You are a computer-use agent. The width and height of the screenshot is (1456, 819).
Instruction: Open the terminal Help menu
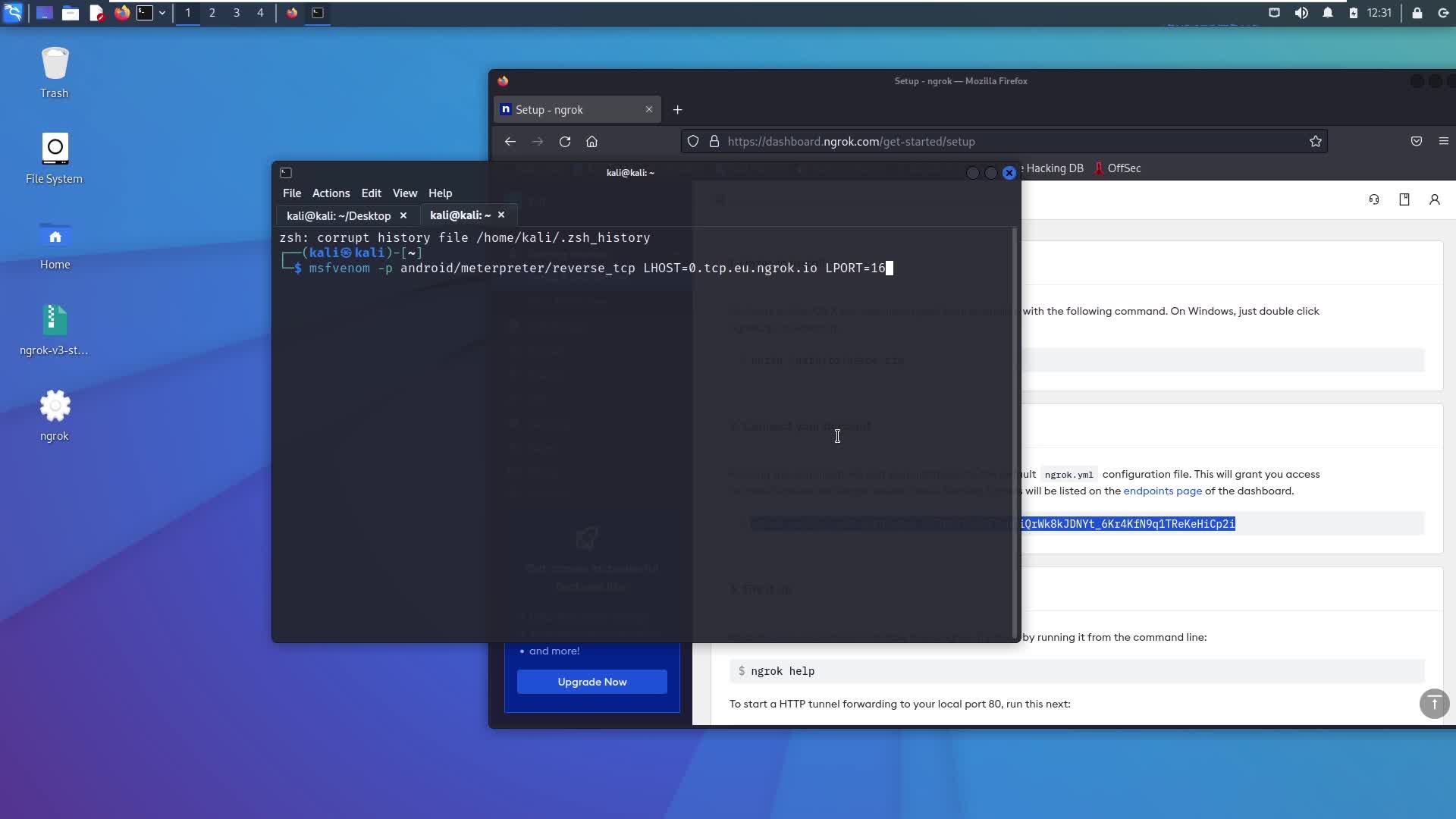click(x=440, y=193)
